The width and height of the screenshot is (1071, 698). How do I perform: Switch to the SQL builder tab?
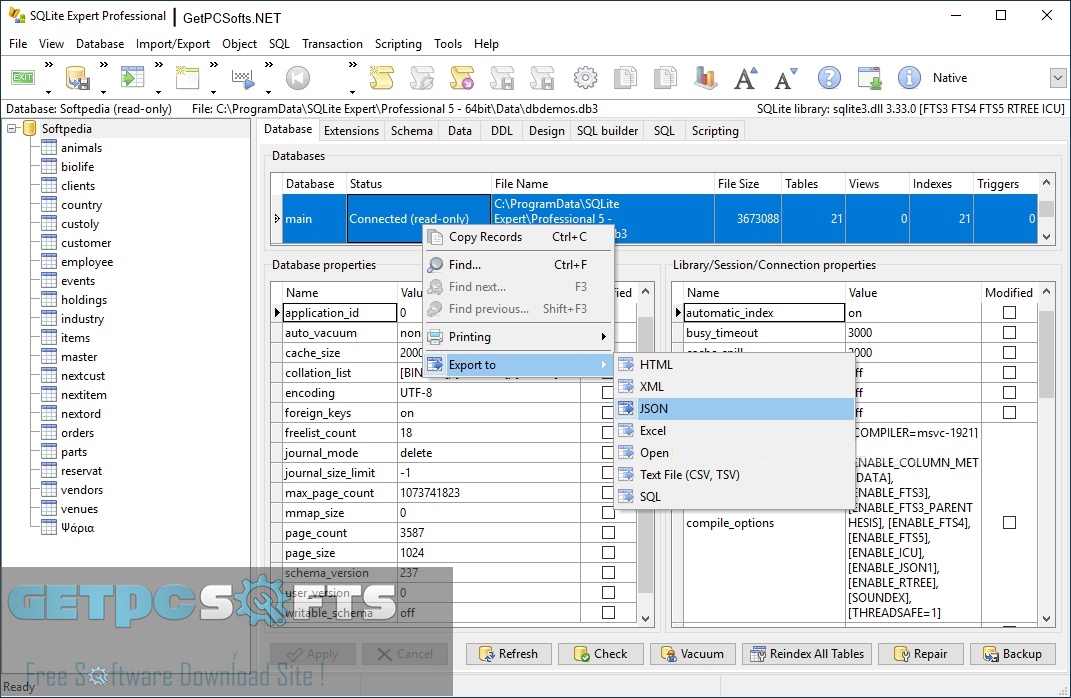(x=607, y=130)
